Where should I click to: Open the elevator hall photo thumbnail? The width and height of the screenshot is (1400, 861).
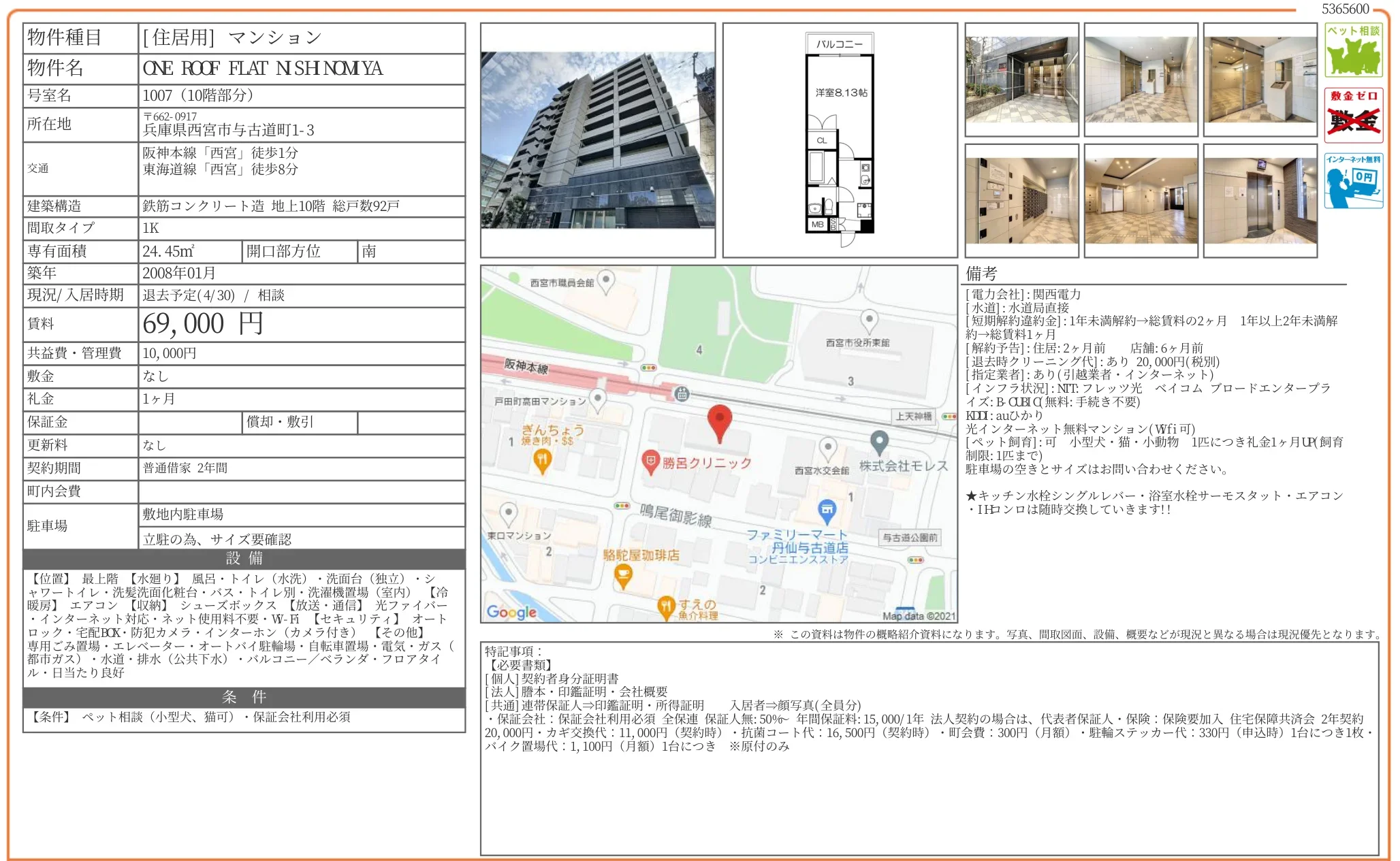click(1260, 201)
